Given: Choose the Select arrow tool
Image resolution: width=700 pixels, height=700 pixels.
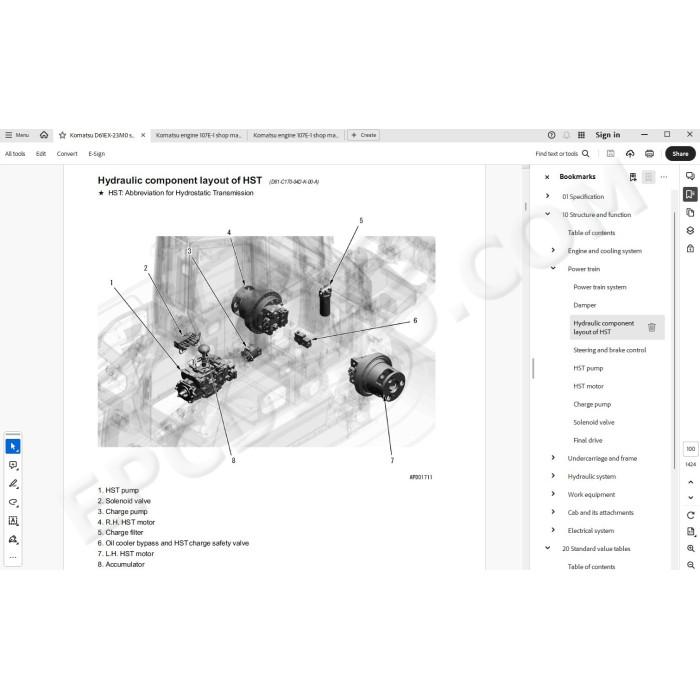Looking at the screenshot, I should pos(13,446).
